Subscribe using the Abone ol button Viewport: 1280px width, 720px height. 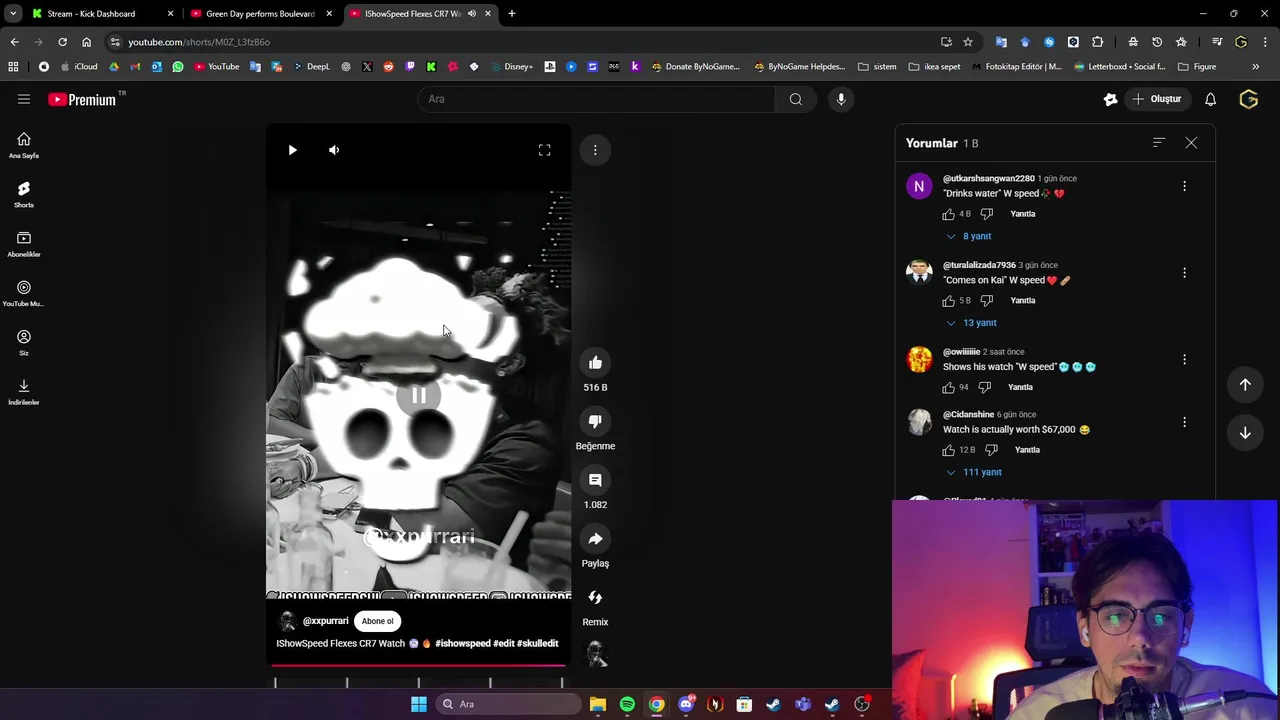[378, 621]
